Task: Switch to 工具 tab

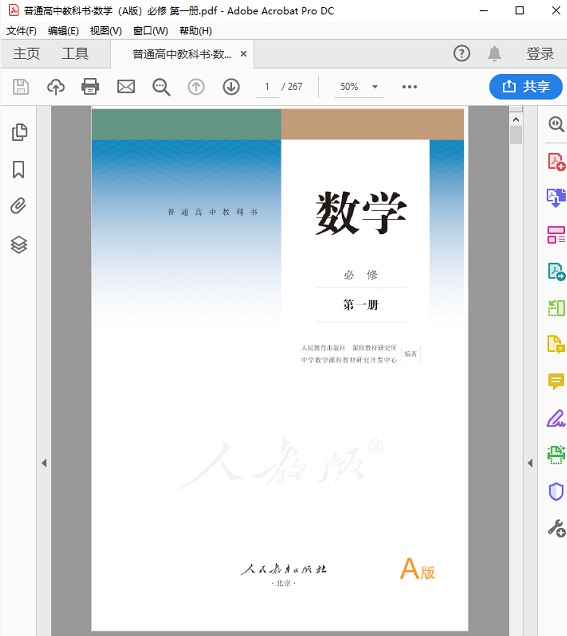Action: pos(75,54)
